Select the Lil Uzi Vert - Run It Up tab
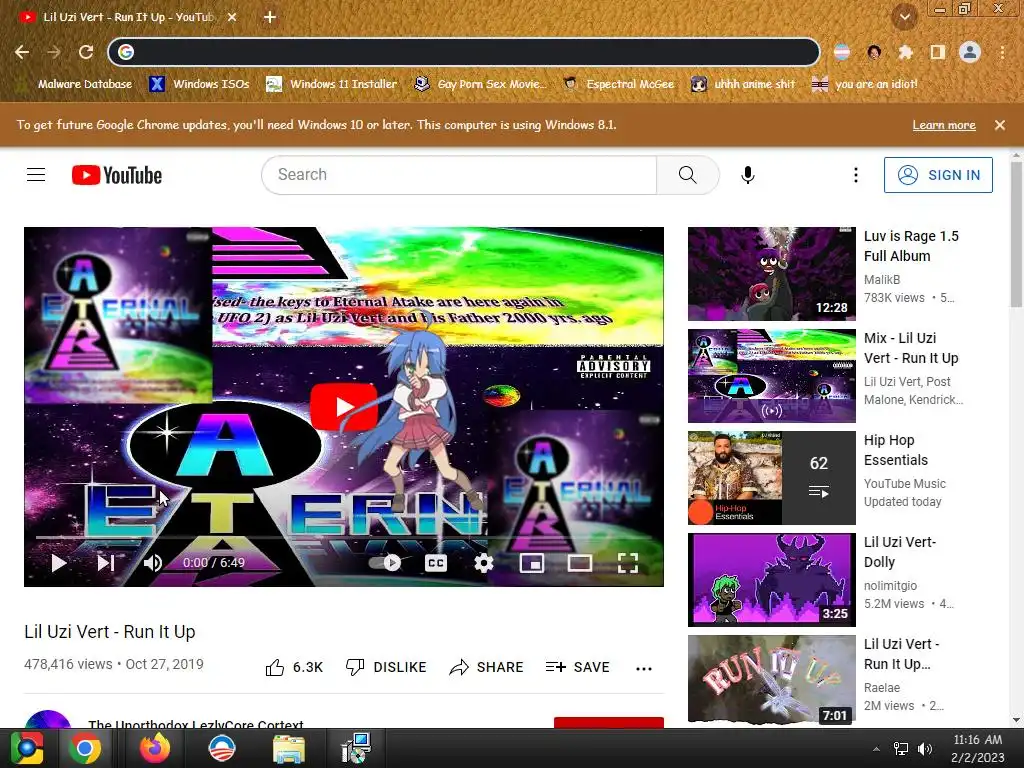Viewport: 1024px width, 768px height. click(128, 17)
